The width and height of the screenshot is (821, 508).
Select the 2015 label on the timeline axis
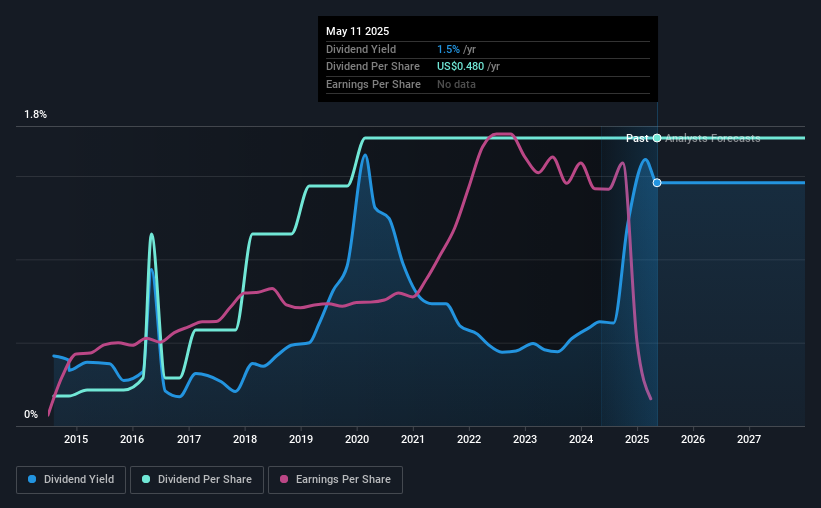pyautogui.click(x=76, y=439)
